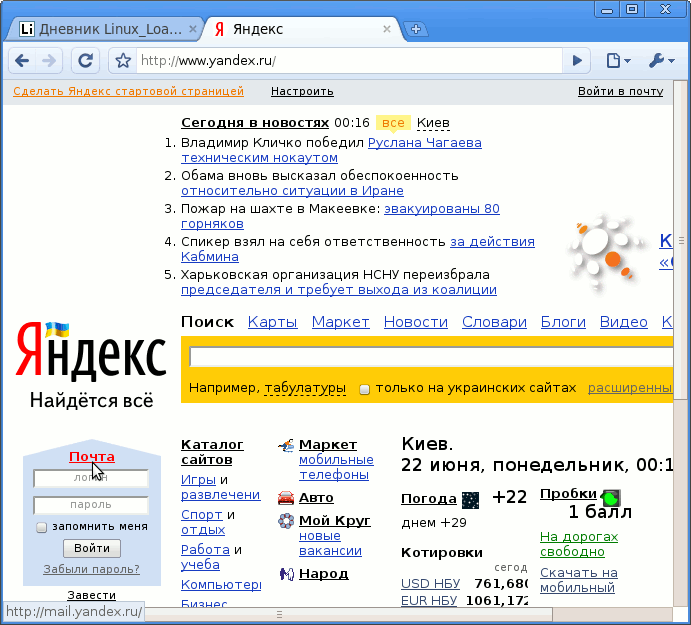Select the 'все' news filter
691x625 pixels.
393,123
